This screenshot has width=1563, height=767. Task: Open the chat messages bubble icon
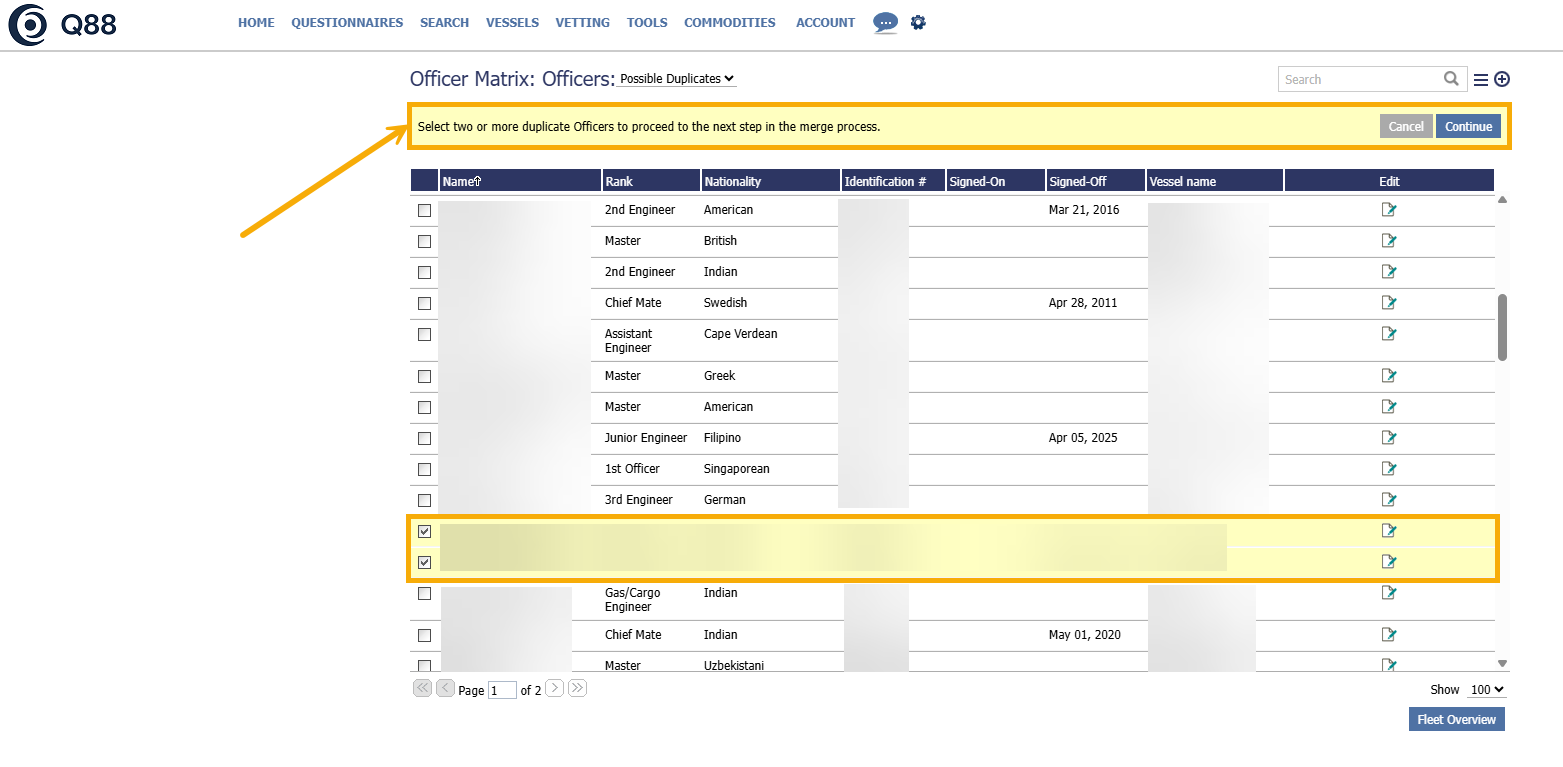pos(885,23)
